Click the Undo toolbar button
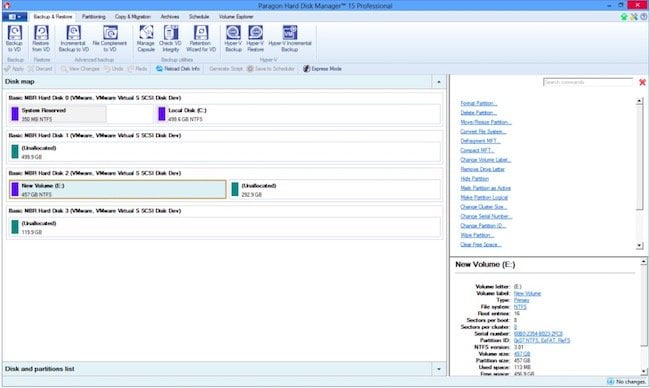This screenshot has height=388, width=650. pyautogui.click(x=114, y=69)
